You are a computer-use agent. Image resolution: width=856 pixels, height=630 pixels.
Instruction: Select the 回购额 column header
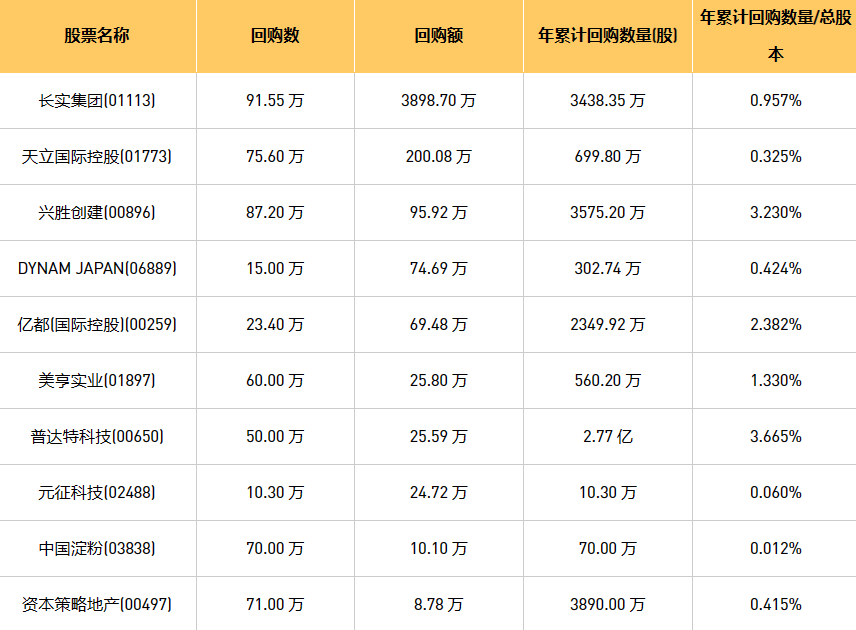click(439, 36)
